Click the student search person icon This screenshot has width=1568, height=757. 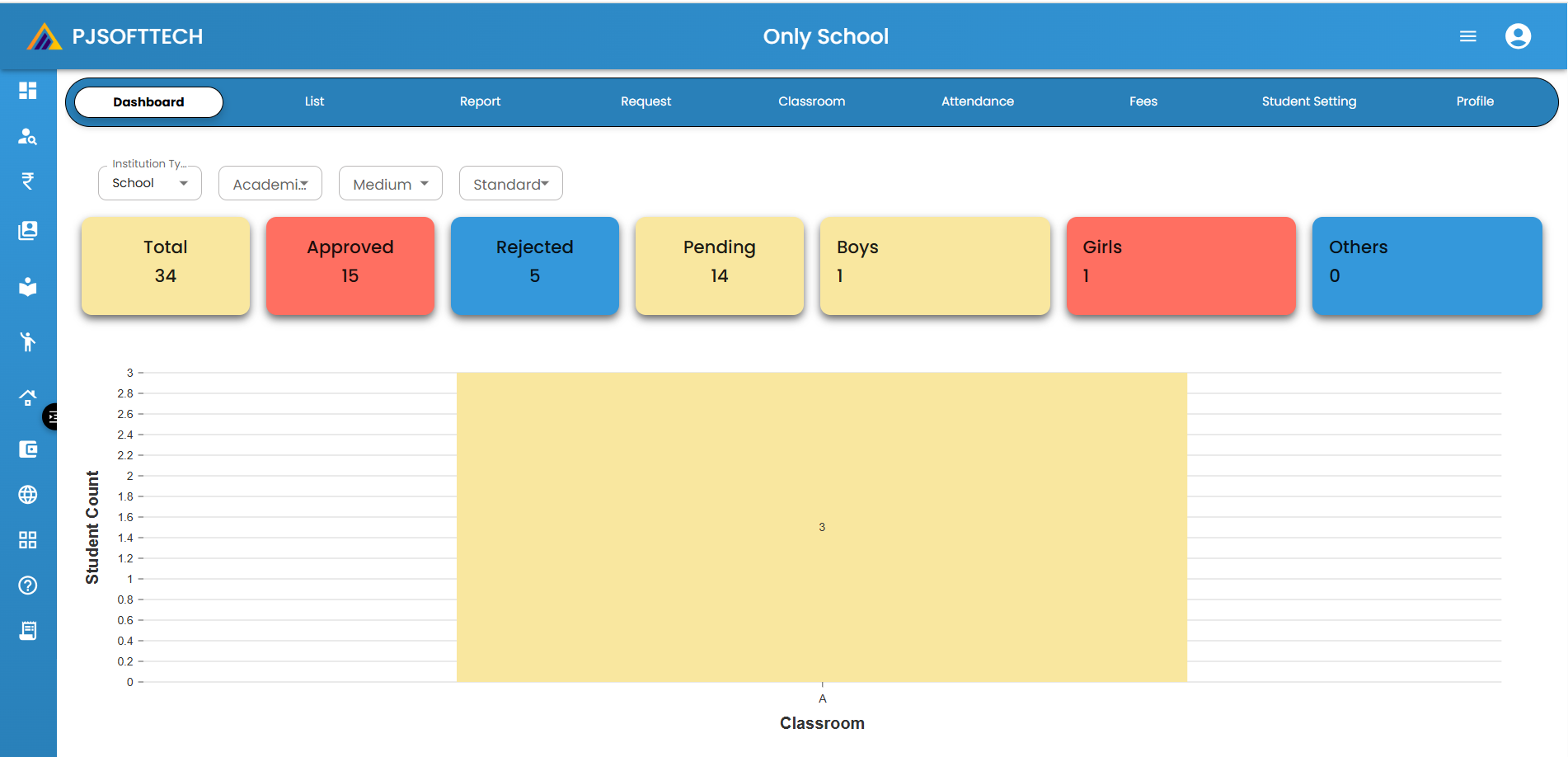click(x=28, y=136)
